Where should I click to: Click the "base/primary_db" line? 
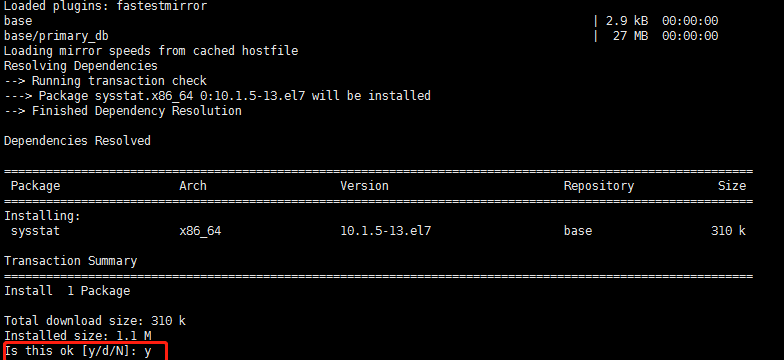[x=56, y=36]
